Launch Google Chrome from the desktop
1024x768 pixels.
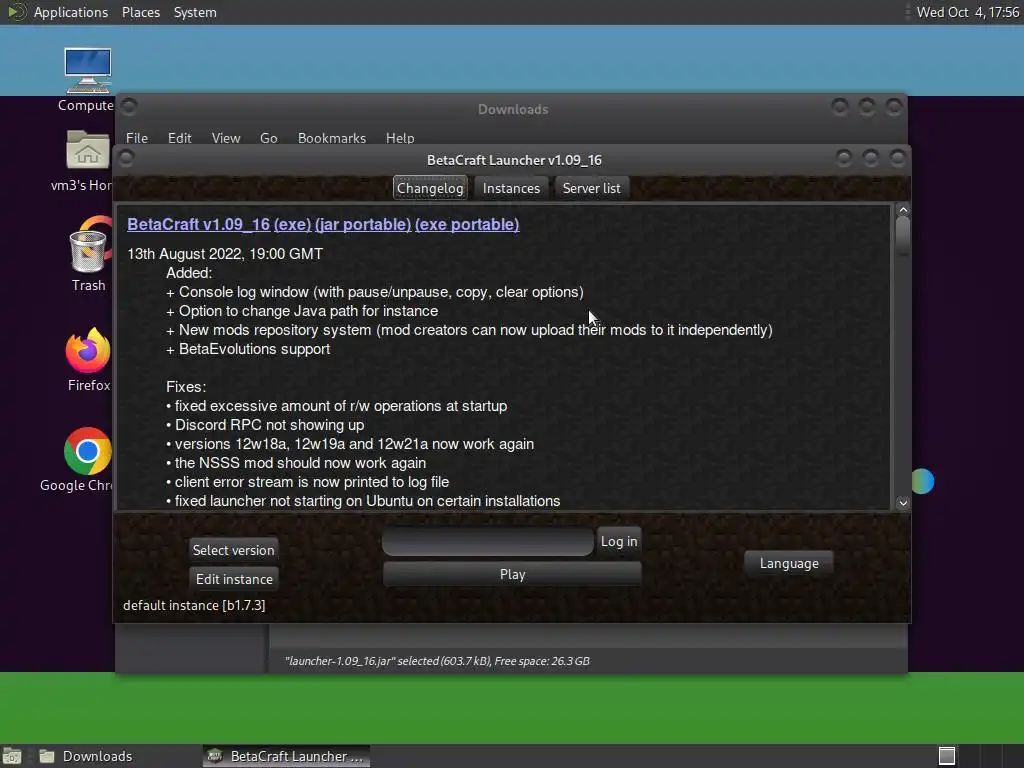(x=88, y=451)
